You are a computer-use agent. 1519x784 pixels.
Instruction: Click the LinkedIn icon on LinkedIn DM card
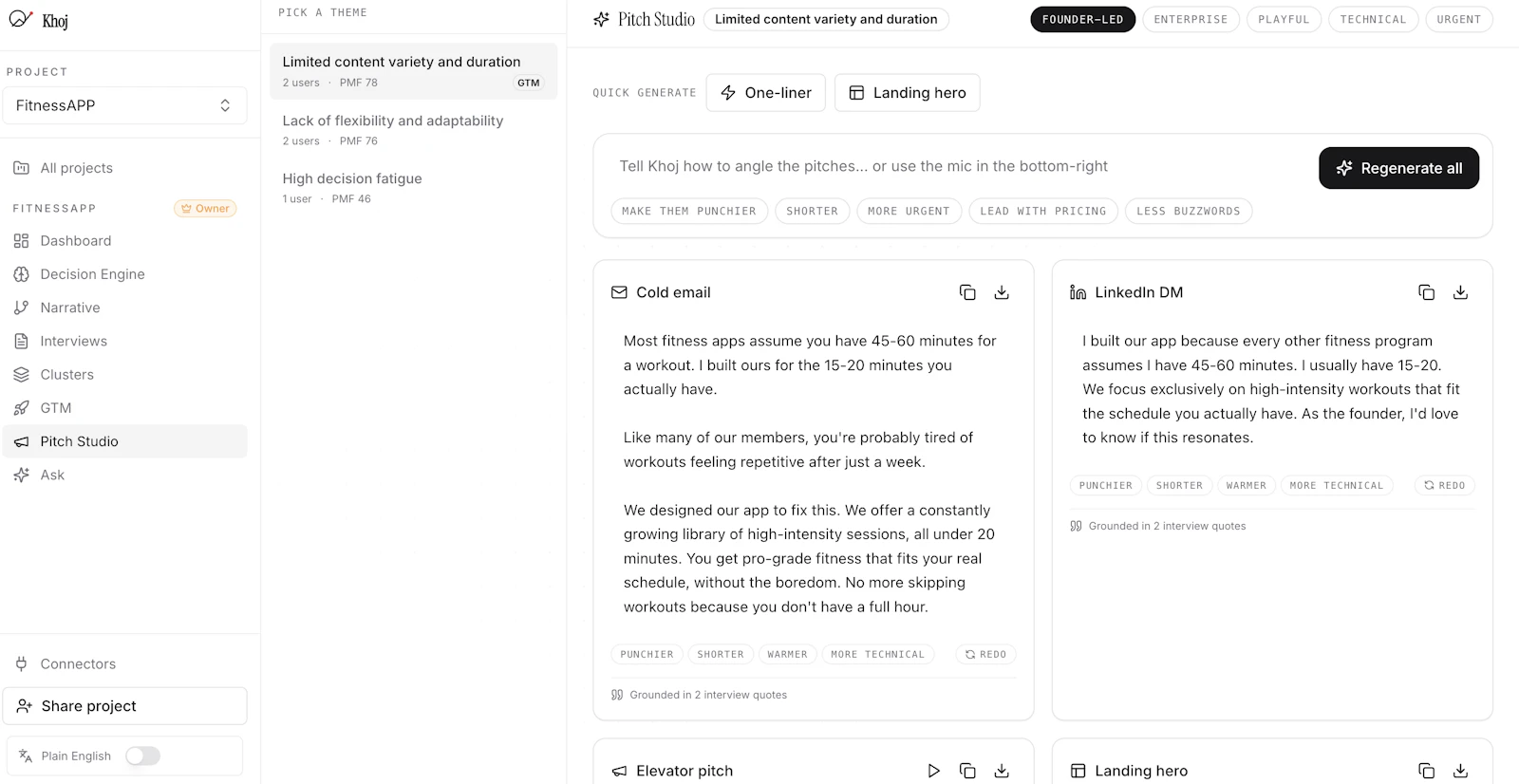point(1078,292)
